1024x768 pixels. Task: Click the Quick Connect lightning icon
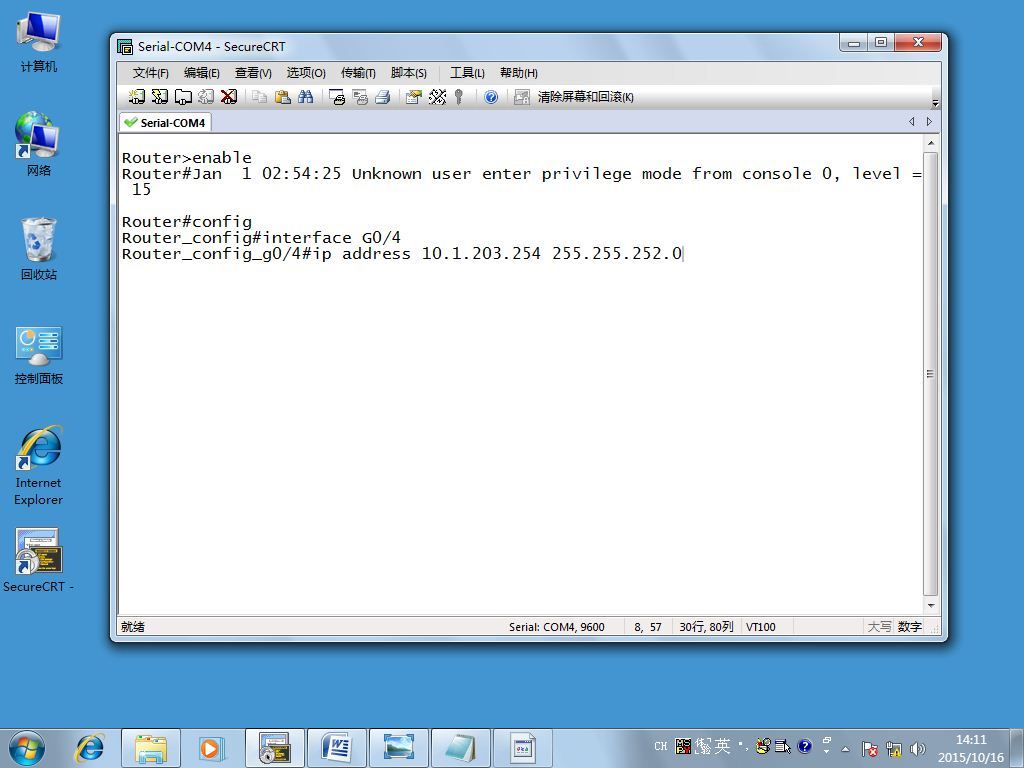159,97
